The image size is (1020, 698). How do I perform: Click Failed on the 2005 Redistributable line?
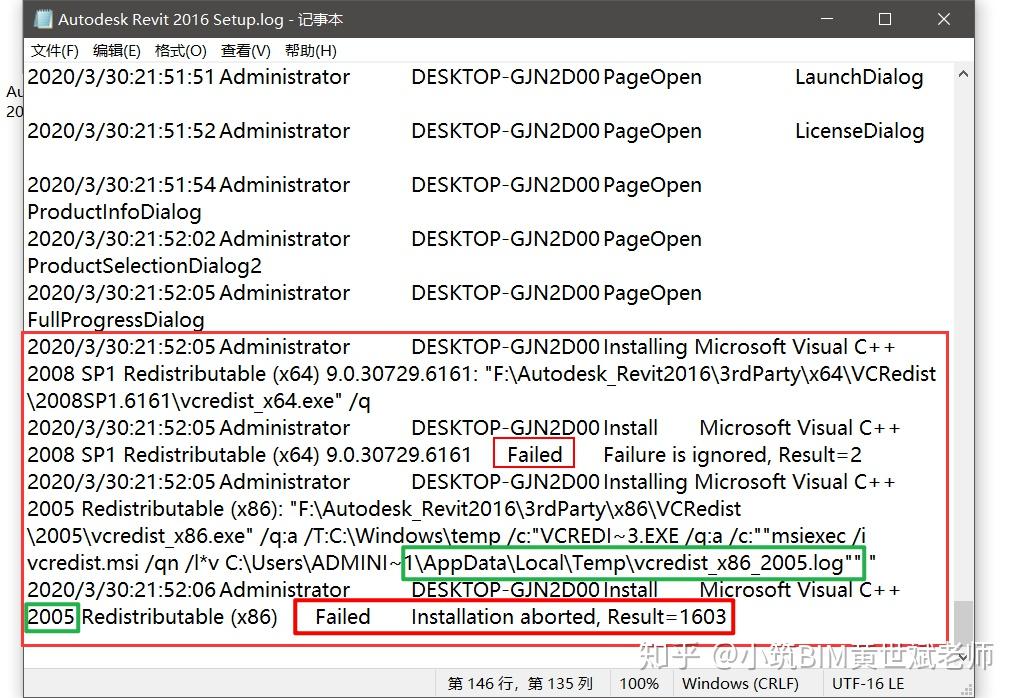point(342,617)
